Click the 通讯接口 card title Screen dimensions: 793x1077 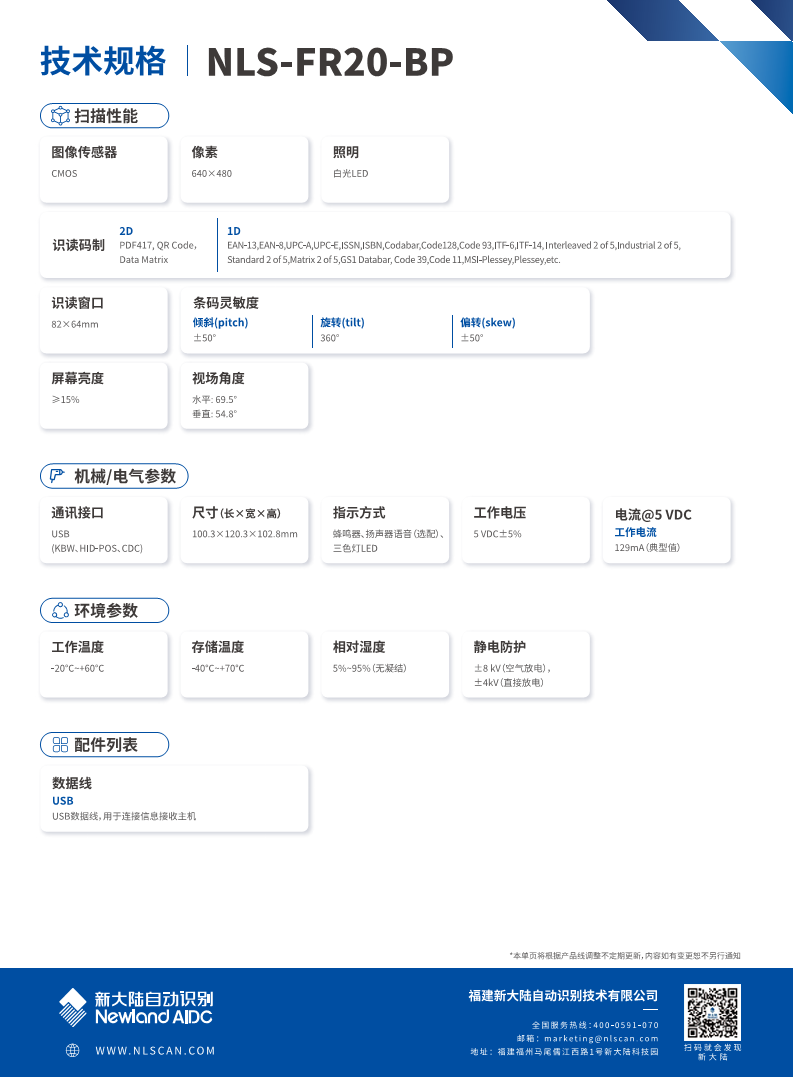click(78, 512)
